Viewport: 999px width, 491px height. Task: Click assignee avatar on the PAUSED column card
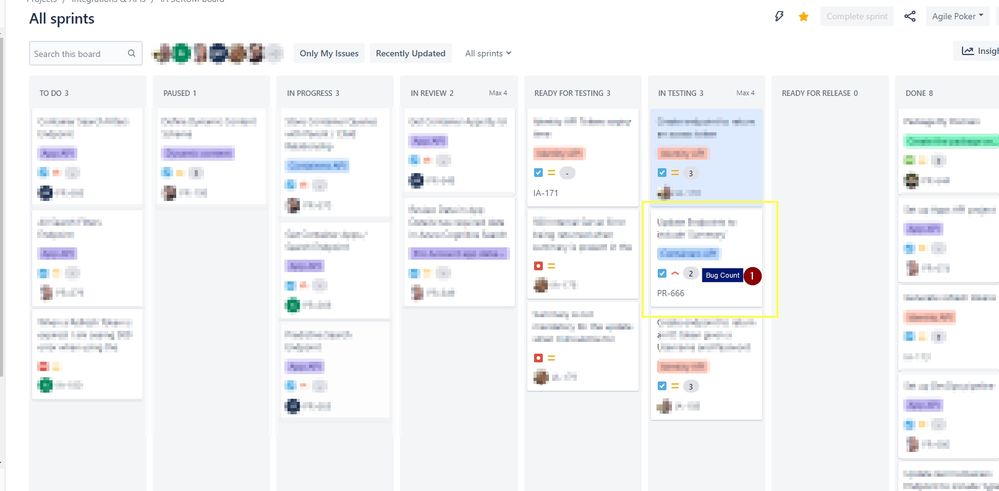(168, 193)
